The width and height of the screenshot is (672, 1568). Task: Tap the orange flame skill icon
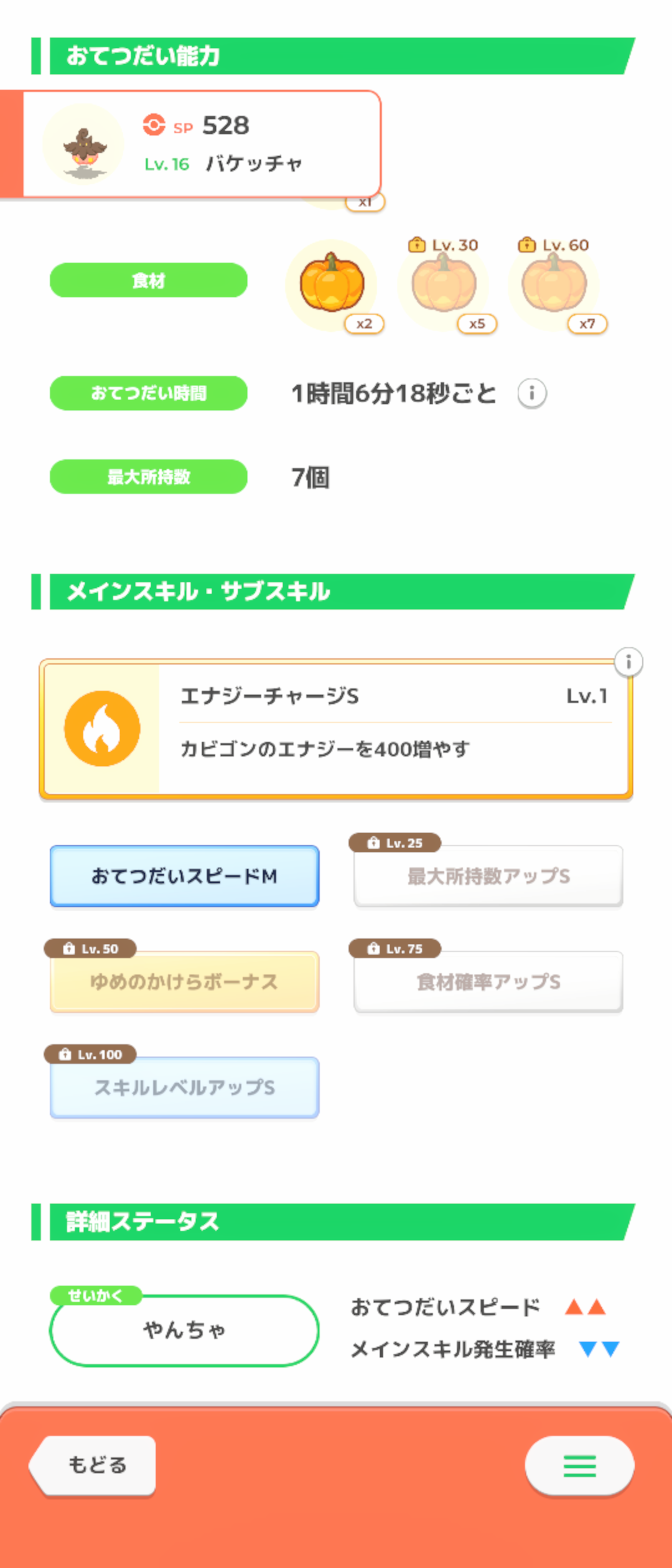[x=102, y=729]
